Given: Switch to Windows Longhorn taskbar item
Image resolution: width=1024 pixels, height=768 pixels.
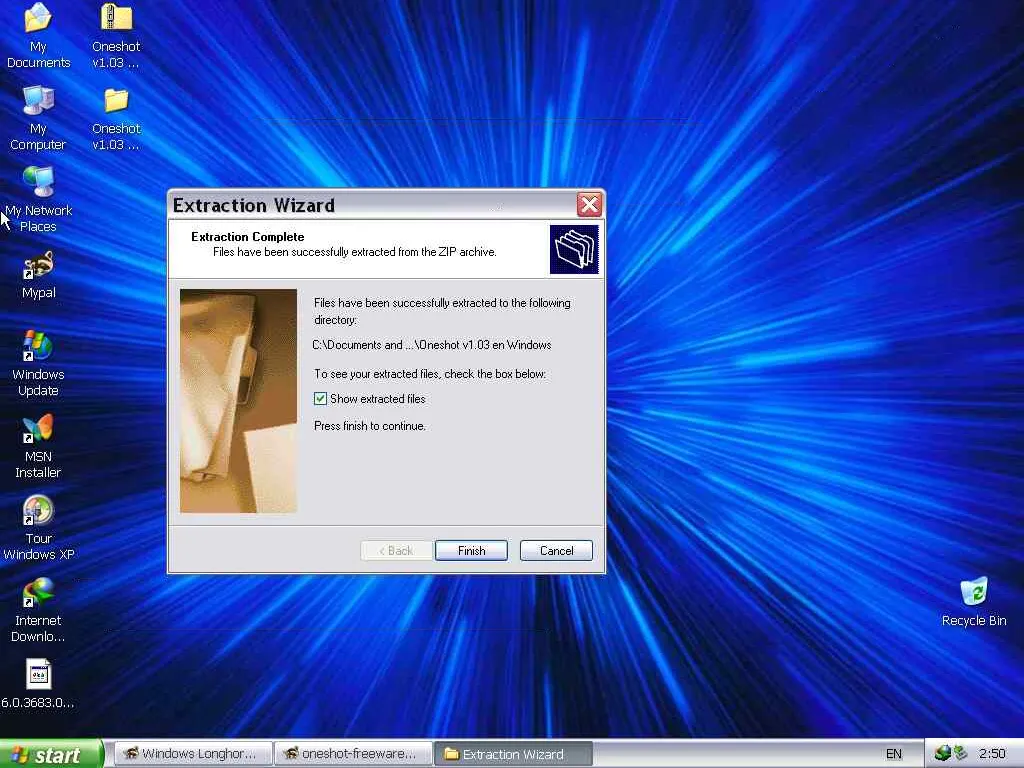Looking at the screenshot, I should 193,754.
